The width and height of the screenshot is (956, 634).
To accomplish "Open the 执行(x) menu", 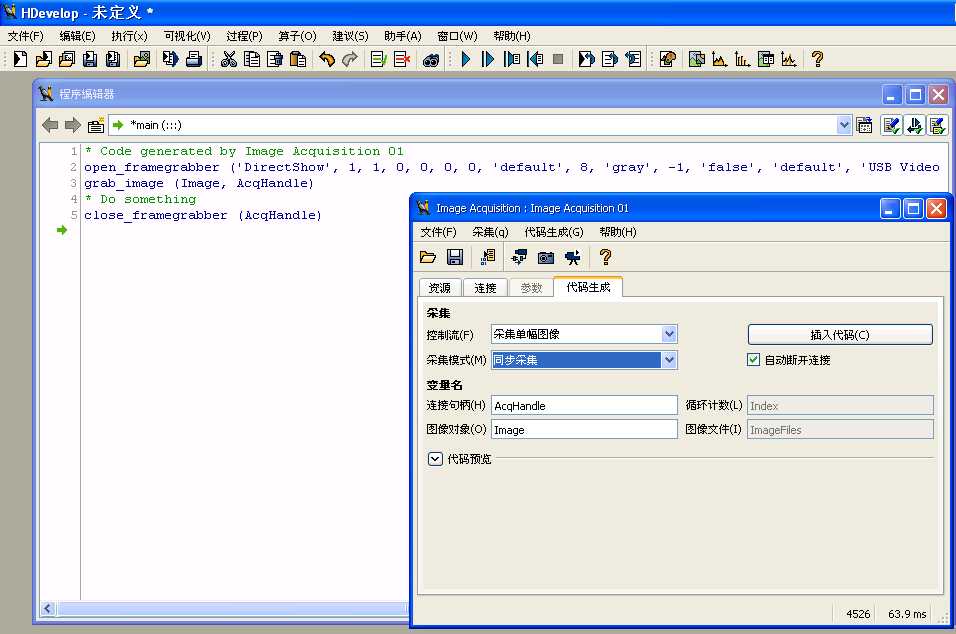I will coord(129,36).
